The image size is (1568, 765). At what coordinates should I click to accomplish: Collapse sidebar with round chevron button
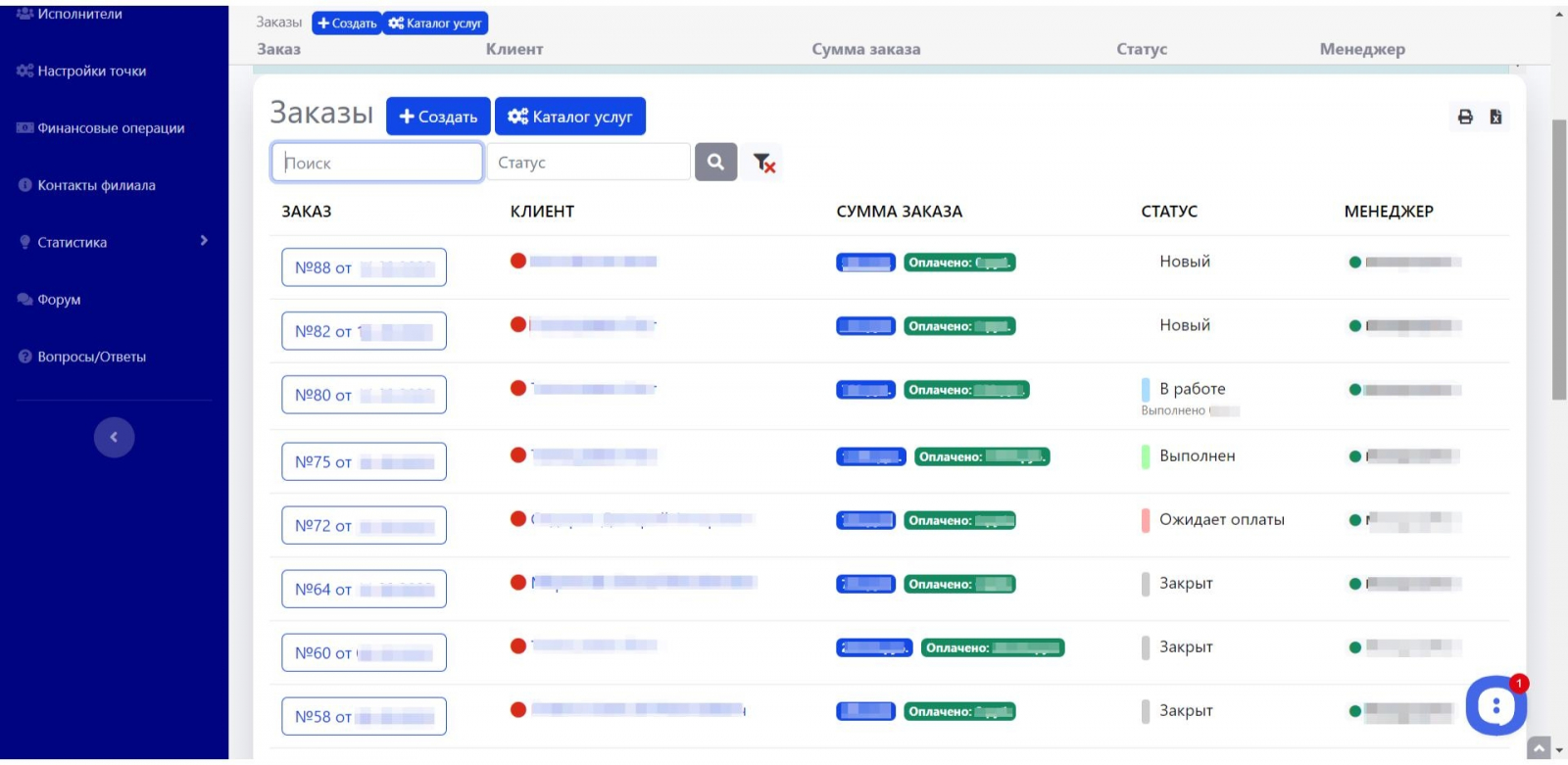pyautogui.click(x=114, y=437)
